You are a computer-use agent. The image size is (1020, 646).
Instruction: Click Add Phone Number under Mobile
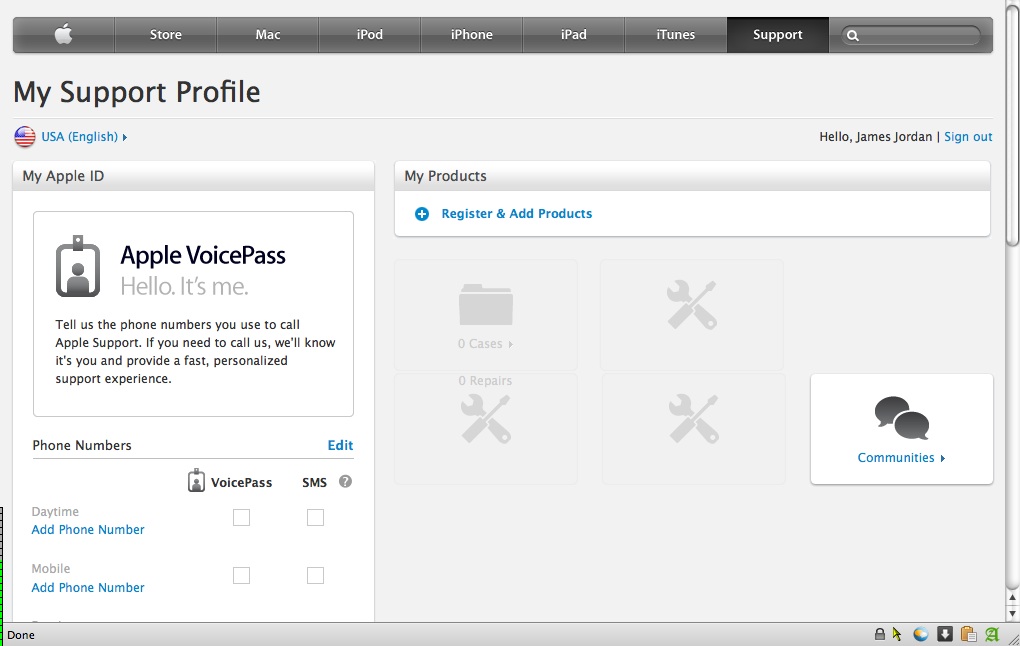(88, 587)
